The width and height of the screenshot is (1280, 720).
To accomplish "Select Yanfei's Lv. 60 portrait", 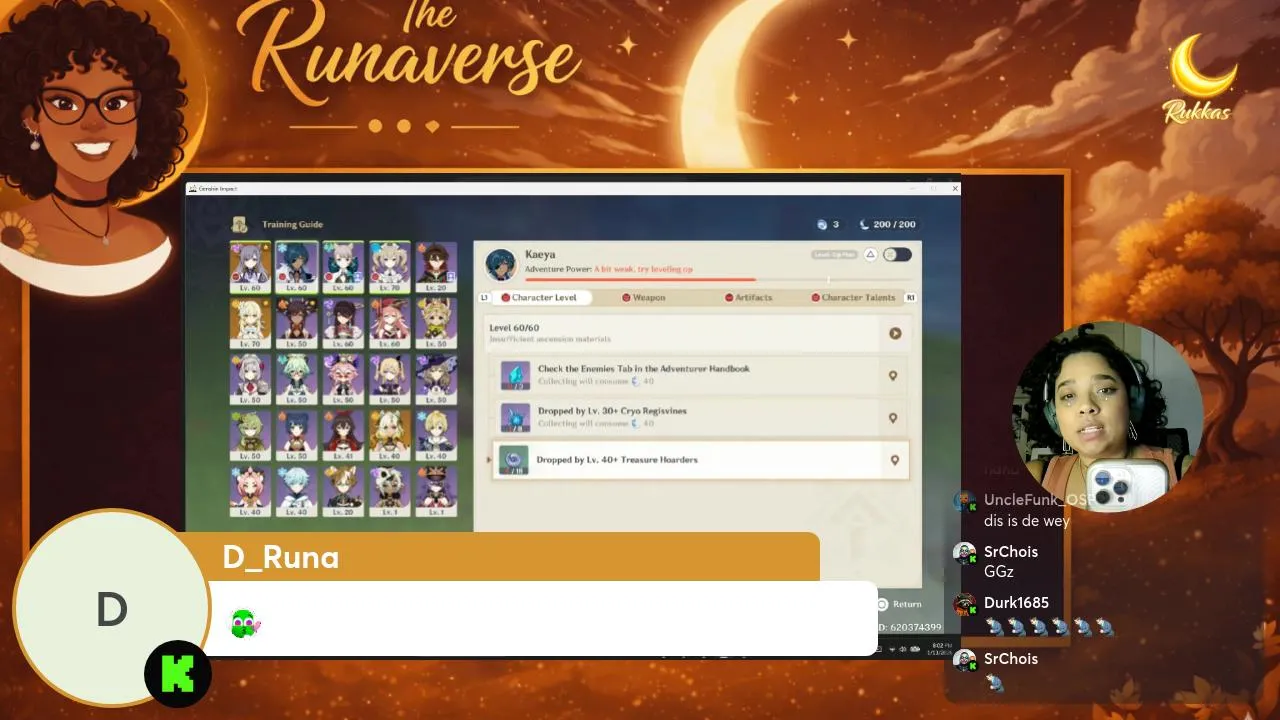I will [x=390, y=324].
